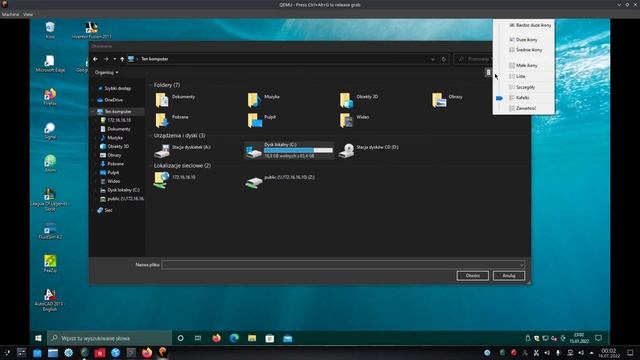This screenshot has width=640, height=360.
Task: Open the Pulpit folder tile
Action: (x=262, y=120)
